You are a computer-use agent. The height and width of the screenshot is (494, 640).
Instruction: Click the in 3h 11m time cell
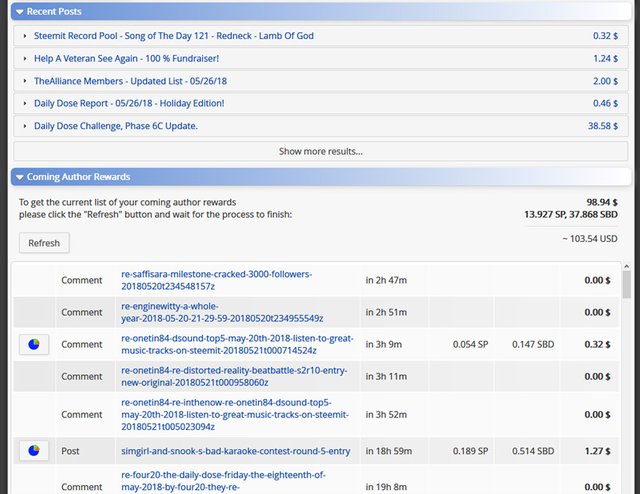pos(386,376)
